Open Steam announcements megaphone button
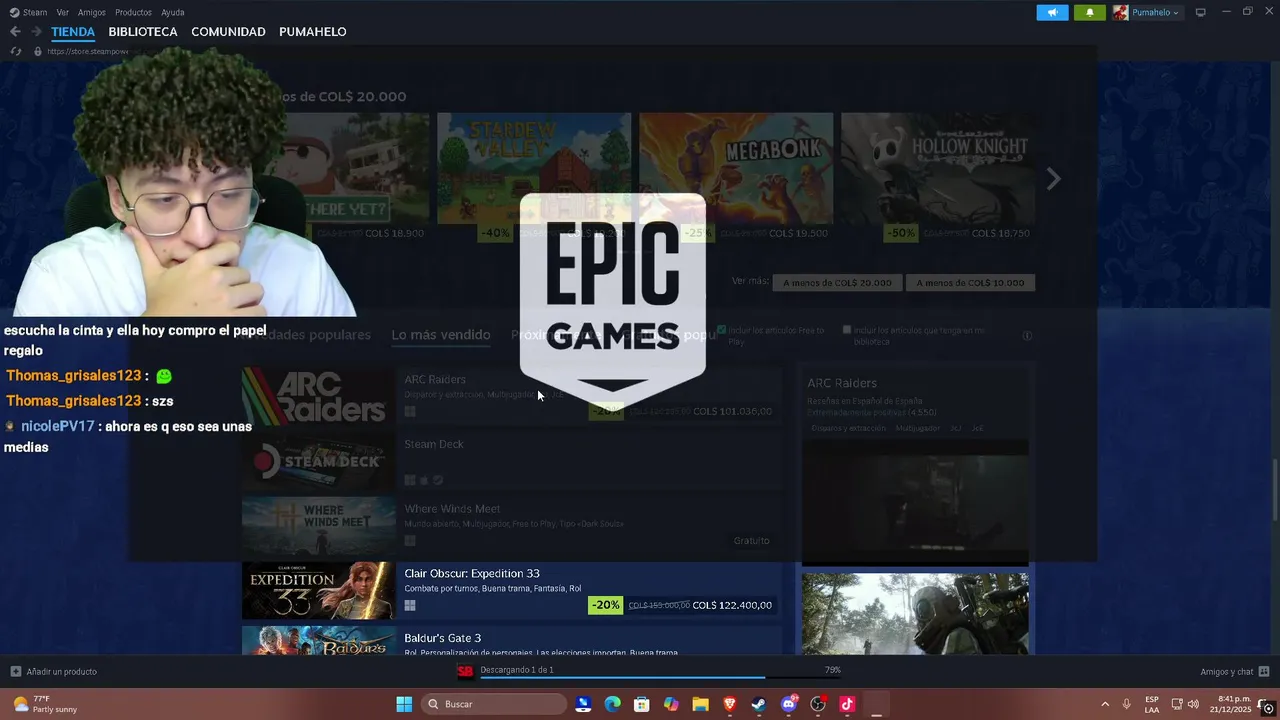The height and width of the screenshot is (720, 1280). [1052, 12]
